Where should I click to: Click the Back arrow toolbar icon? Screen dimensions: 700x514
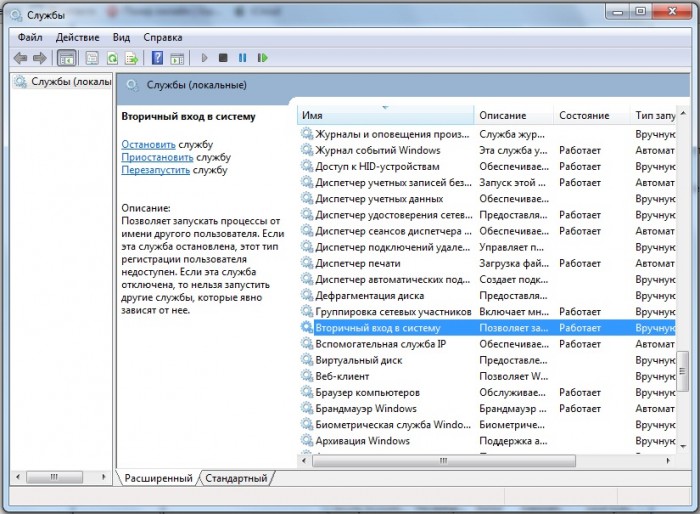(21, 58)
